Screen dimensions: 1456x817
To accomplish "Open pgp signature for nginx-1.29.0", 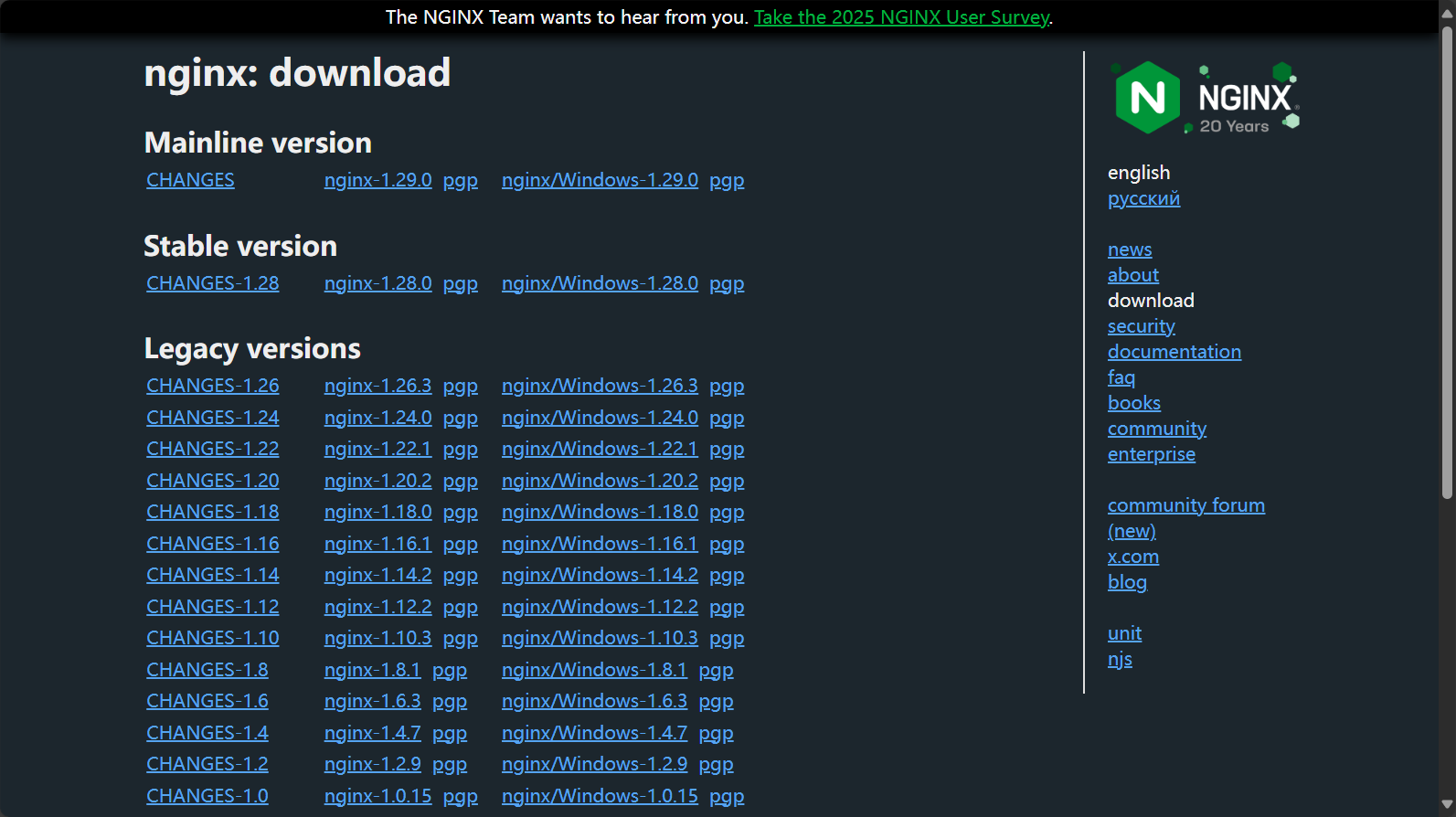I will pyautogui.click(x=461, y=180).
